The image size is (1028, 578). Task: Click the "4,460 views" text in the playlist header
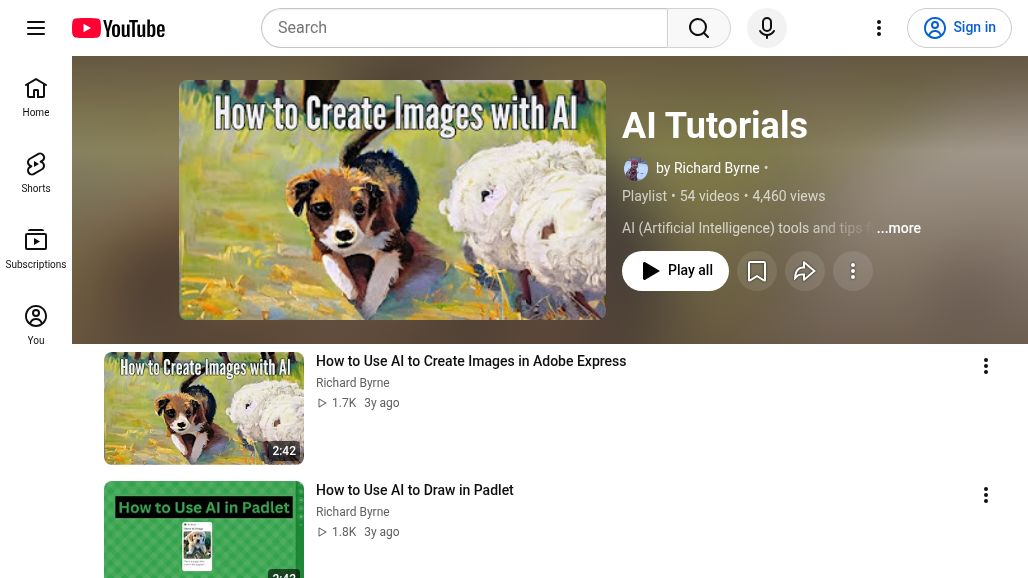point(789,196)
